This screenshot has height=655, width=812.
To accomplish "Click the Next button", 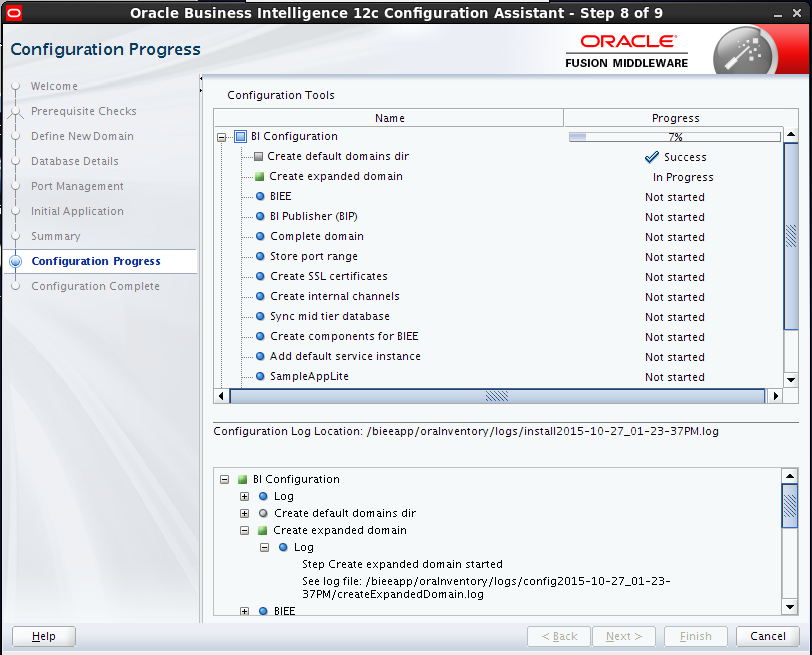I will coord(624,636).
